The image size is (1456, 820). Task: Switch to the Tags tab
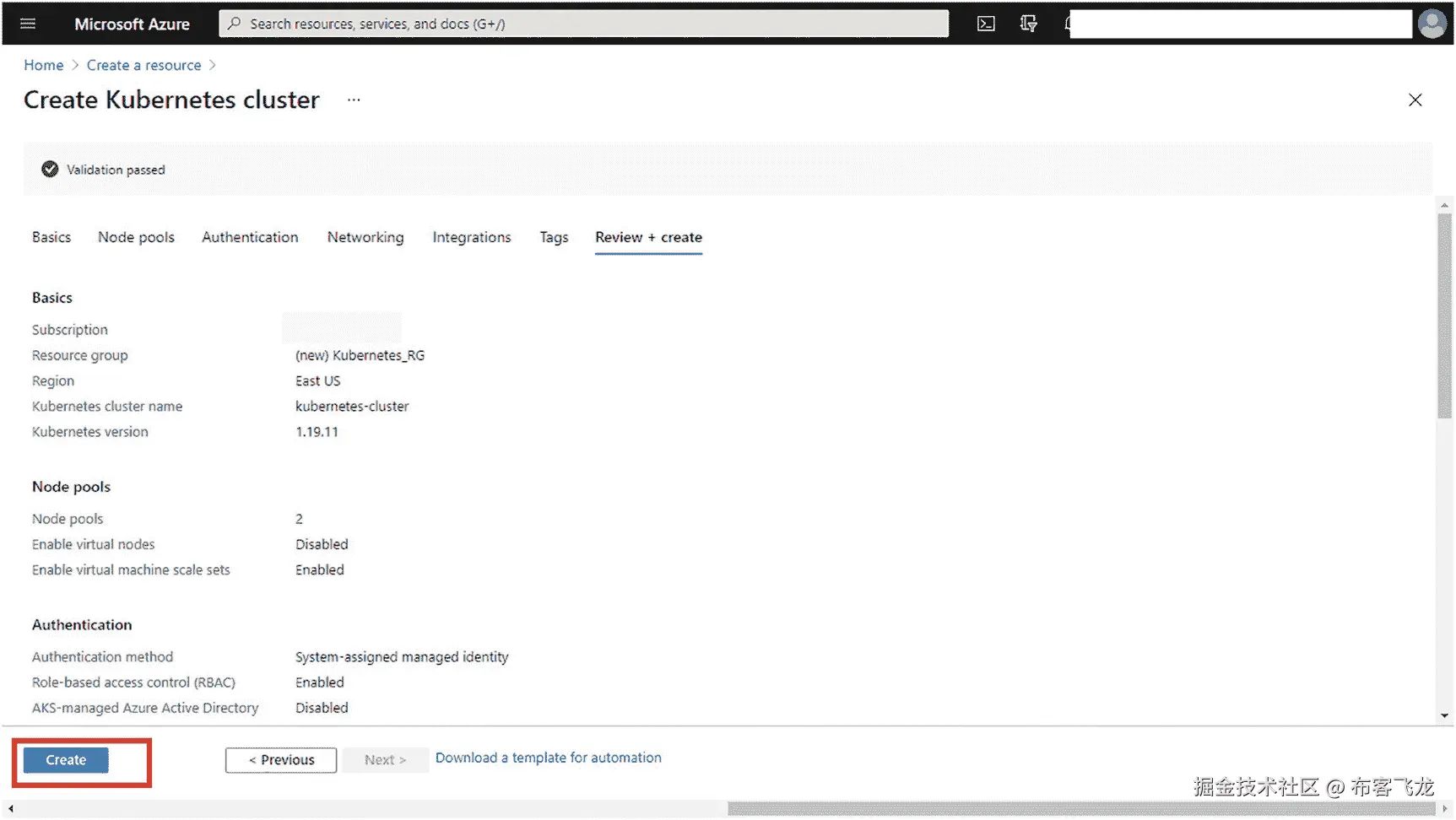[x=554, y=237]
